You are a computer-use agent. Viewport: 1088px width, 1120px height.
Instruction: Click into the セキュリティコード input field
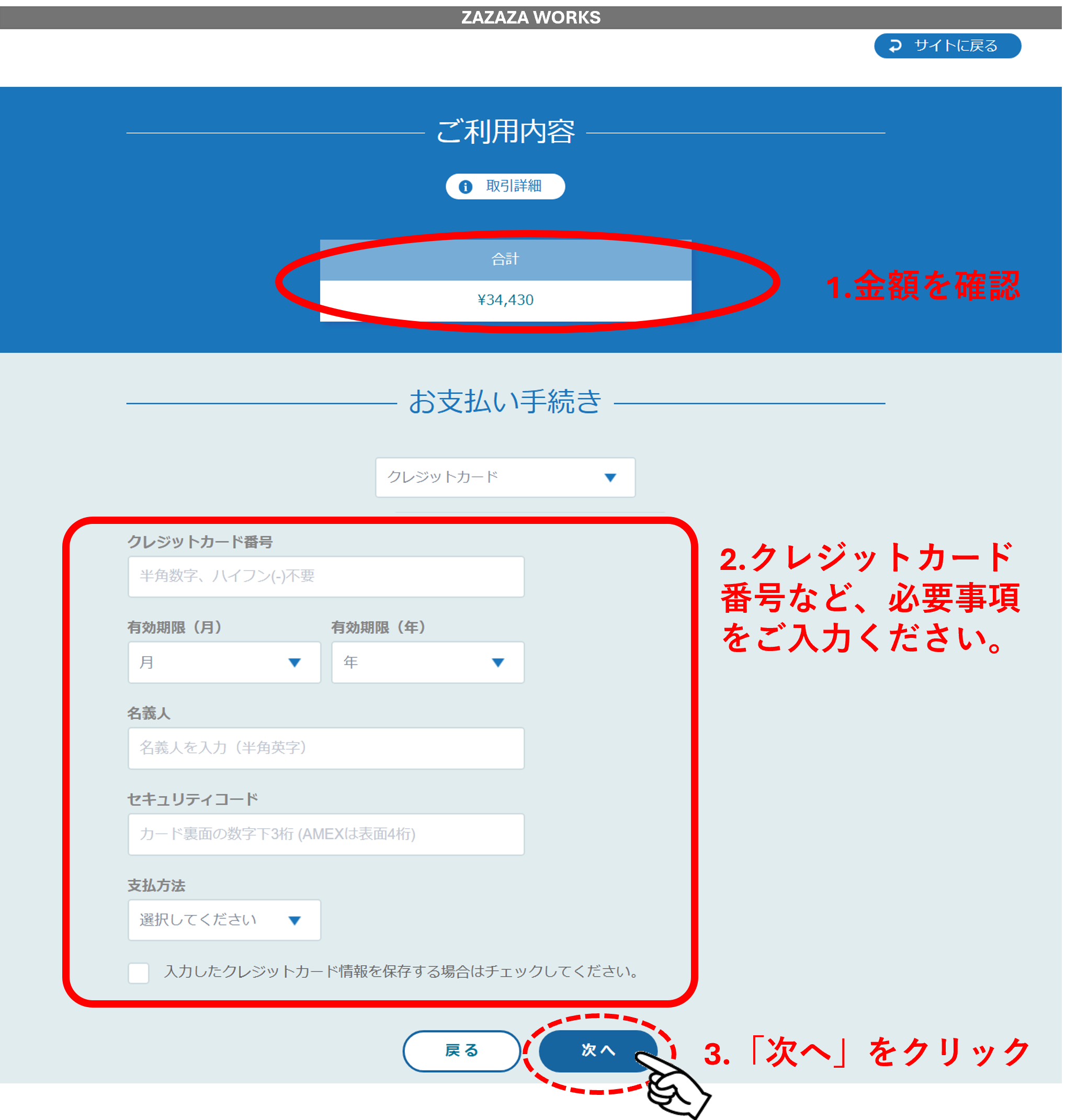point(326,835)
